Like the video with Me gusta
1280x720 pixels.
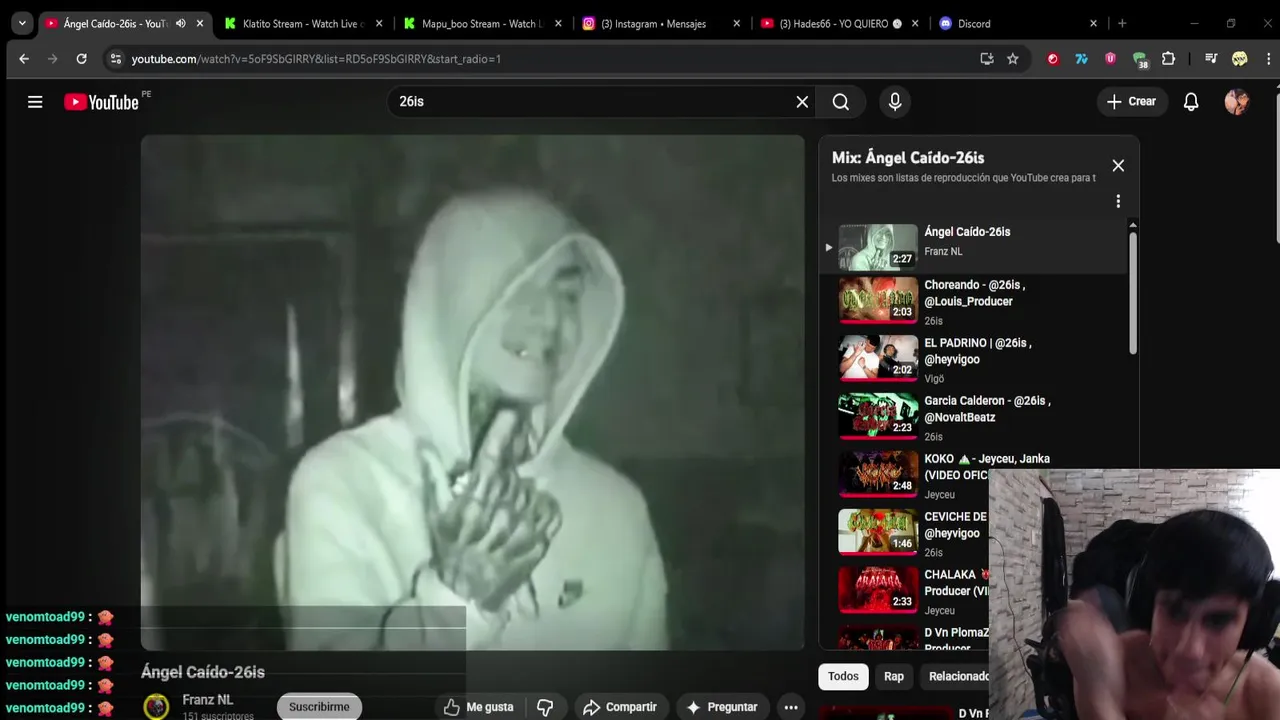click(x=479, y=707)
